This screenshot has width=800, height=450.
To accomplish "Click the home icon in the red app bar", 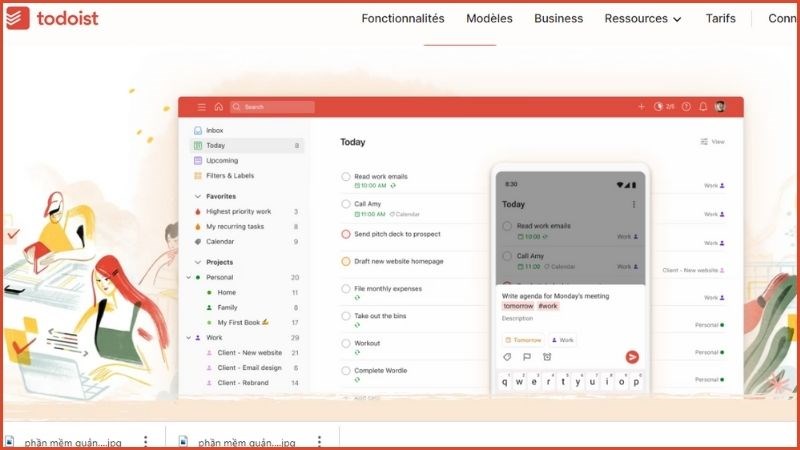I will (219, 107).
